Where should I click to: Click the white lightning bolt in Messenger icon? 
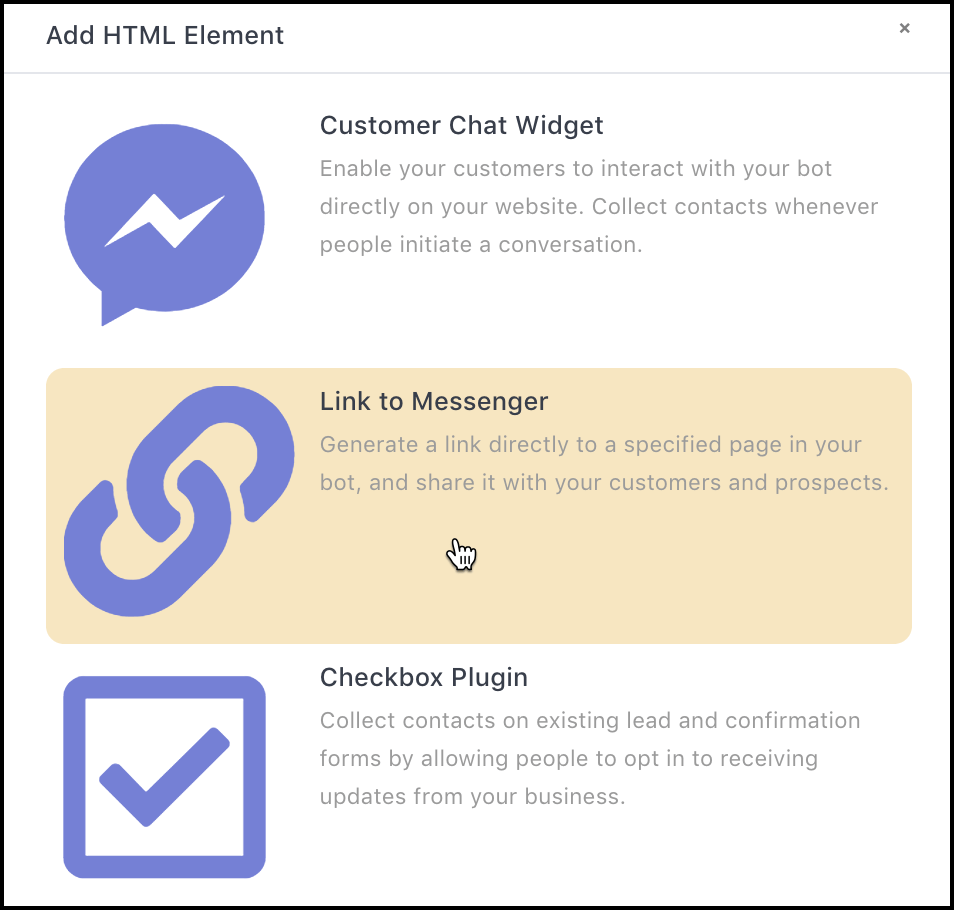tap(164, 221)
